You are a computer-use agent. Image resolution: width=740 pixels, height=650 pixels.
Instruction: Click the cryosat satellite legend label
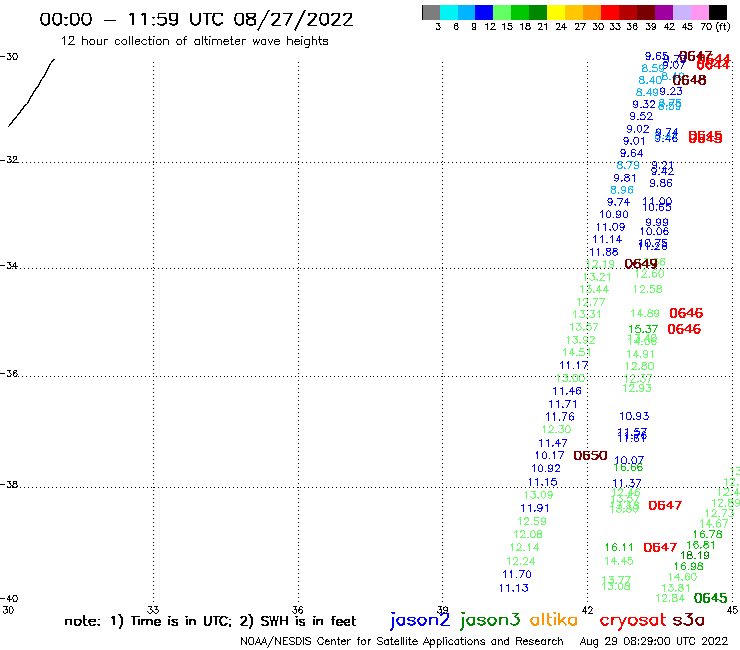pos(632,620)
